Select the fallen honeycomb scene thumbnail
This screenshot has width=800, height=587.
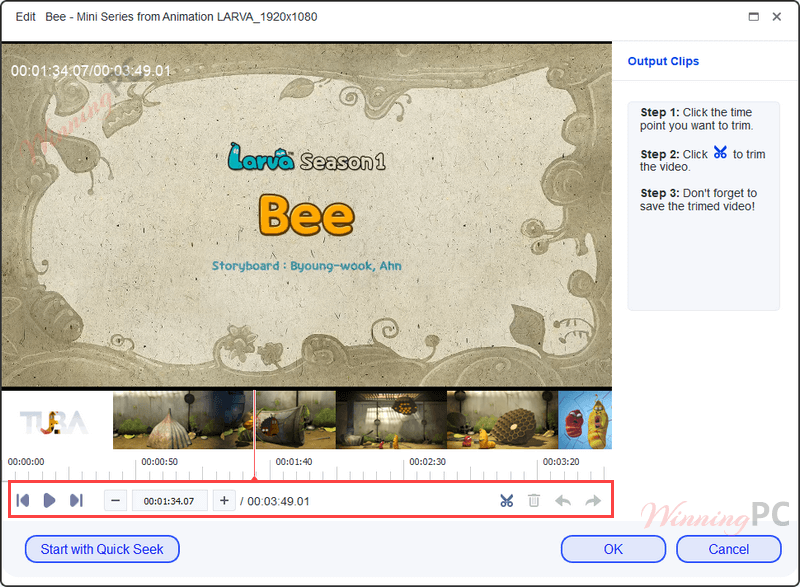[x=503, y=420]
